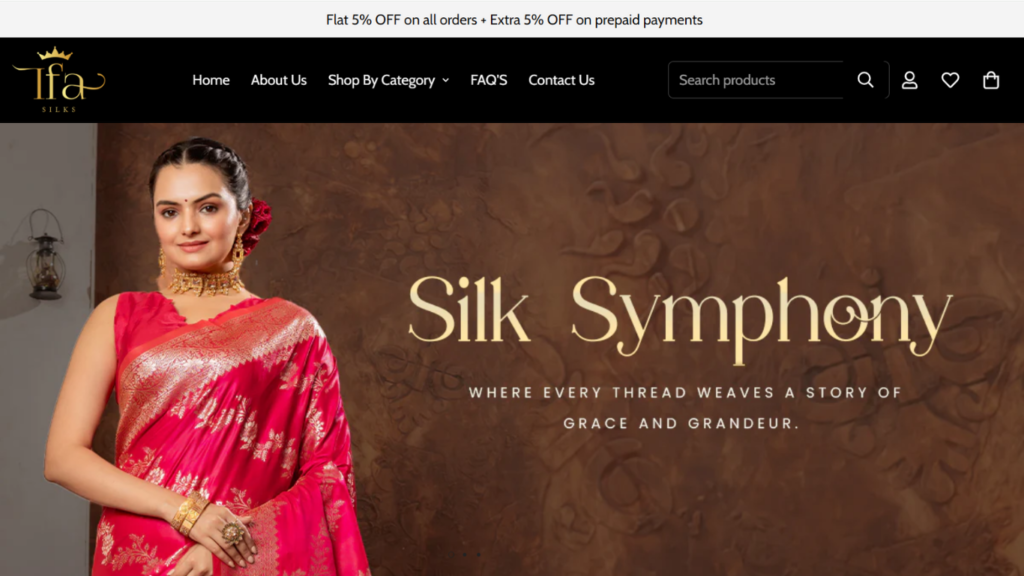Open the About Us page
The height and width of the screenshot is (576, 1024).
point(279,80)
